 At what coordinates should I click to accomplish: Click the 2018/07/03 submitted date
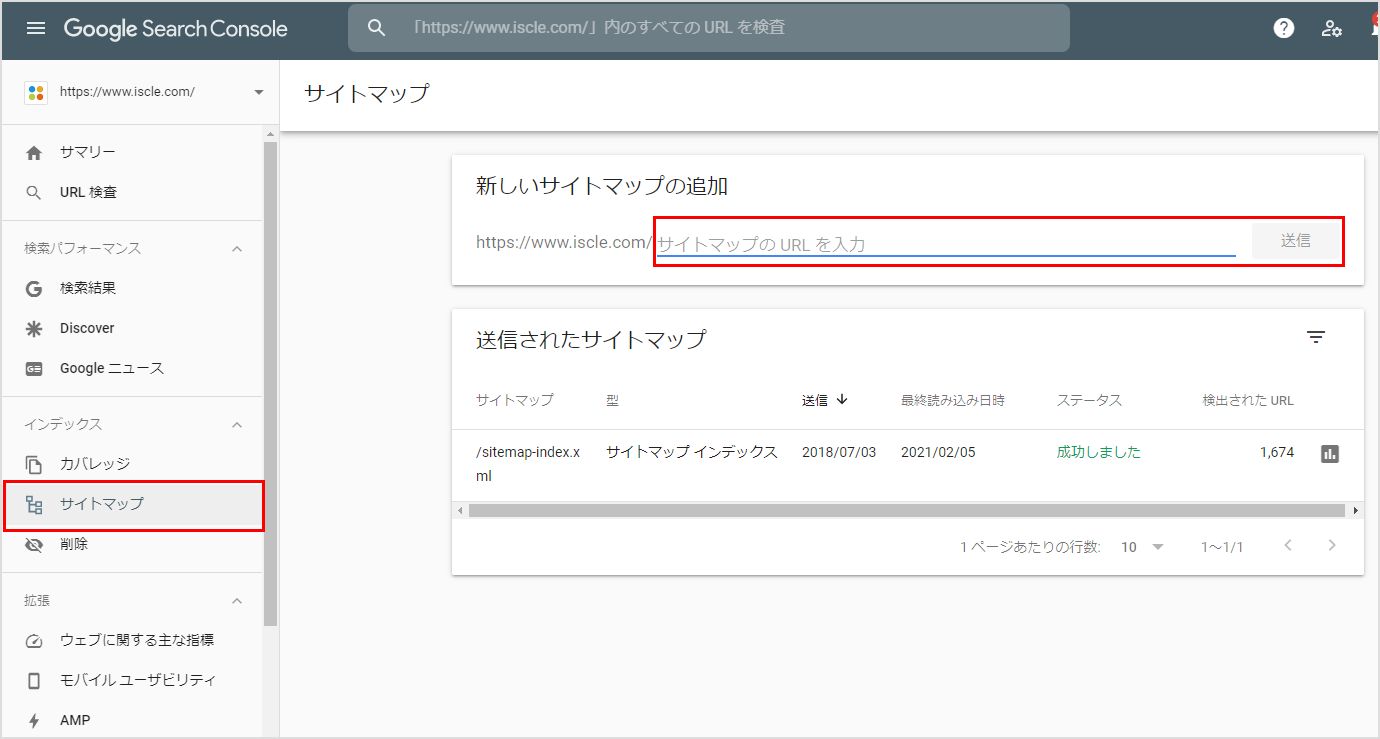(839, 452)
